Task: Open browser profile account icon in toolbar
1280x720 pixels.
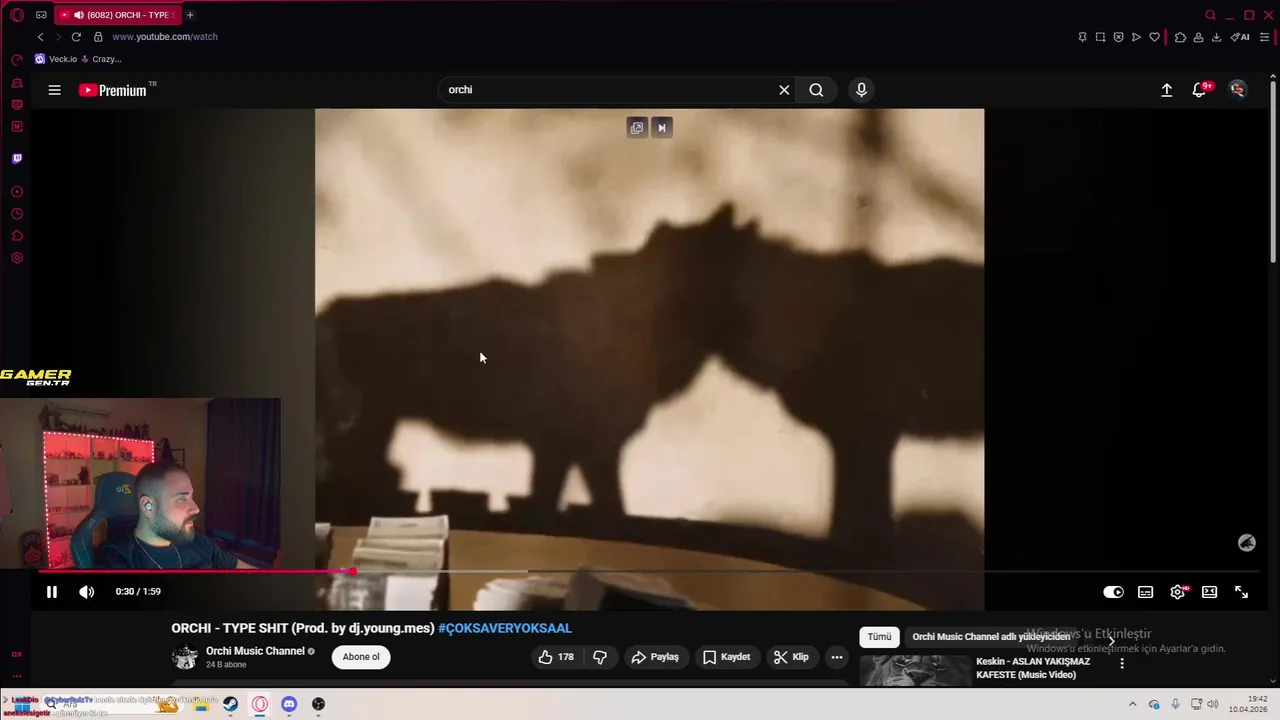Action: pos(1198,37)
